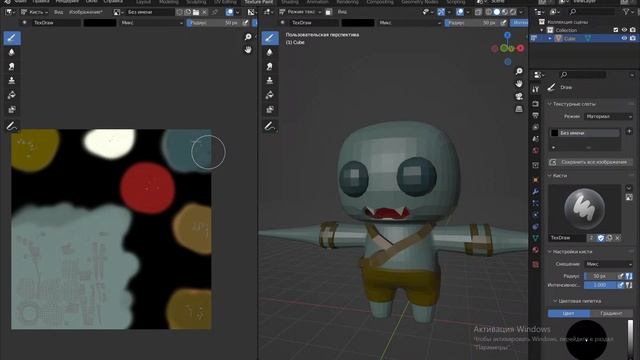Open the Вид menu in the image editor
This screenshot has width=640, height=360.
tap(58, 12)
